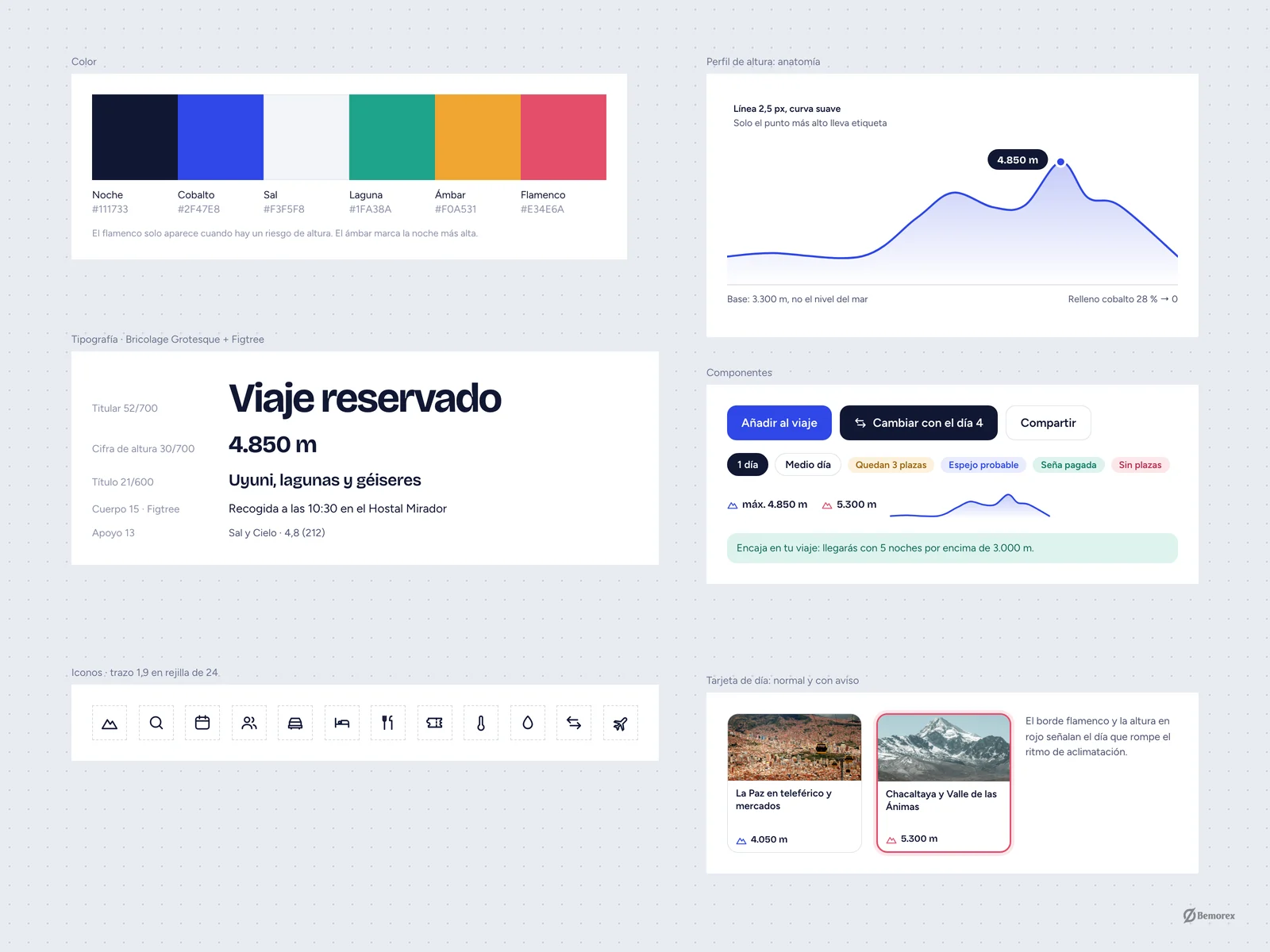
Task: Click the calendar icon
Action: tap(202, 723)
